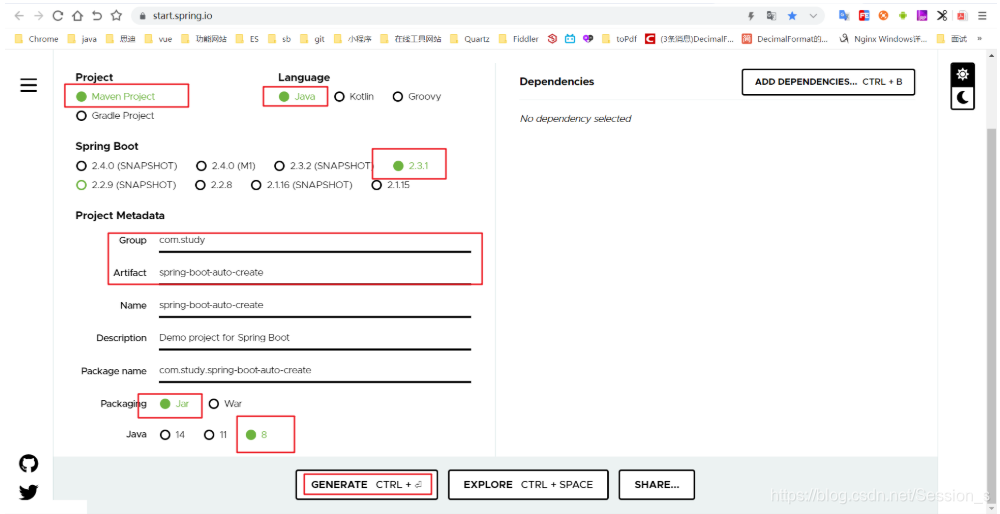1000x514 pixels.
Task: Click the red PDF extension icon
Action: [x=962, y=15]
